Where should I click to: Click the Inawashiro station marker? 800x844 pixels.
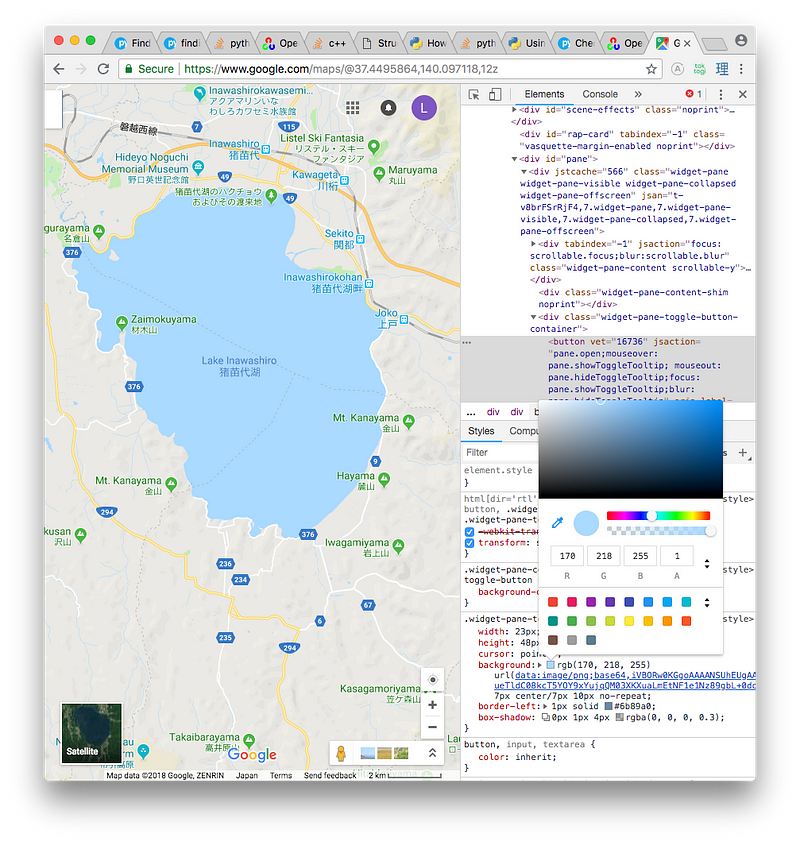[265, 149]
